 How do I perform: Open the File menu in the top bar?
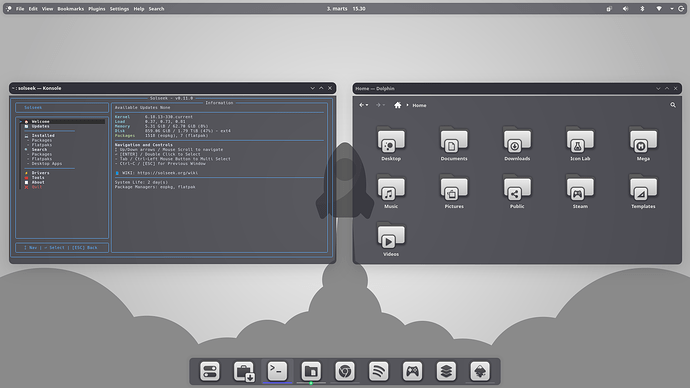click(20, 9)
